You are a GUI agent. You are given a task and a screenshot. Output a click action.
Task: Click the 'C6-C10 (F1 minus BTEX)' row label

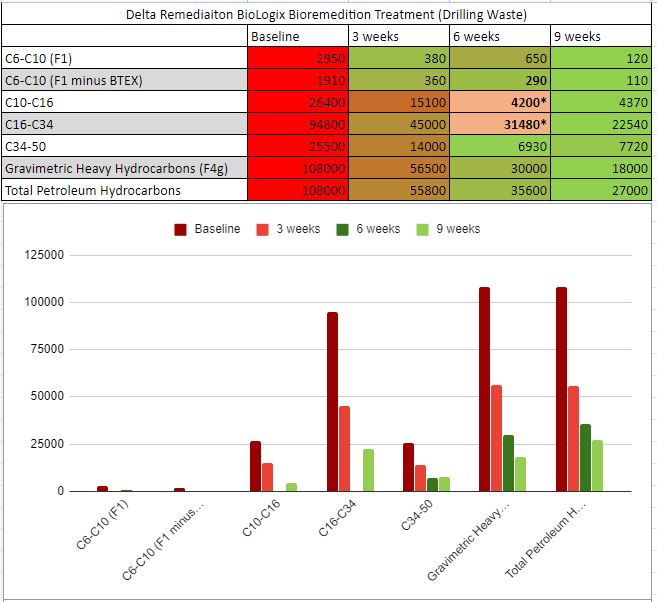tap(124, 80)
